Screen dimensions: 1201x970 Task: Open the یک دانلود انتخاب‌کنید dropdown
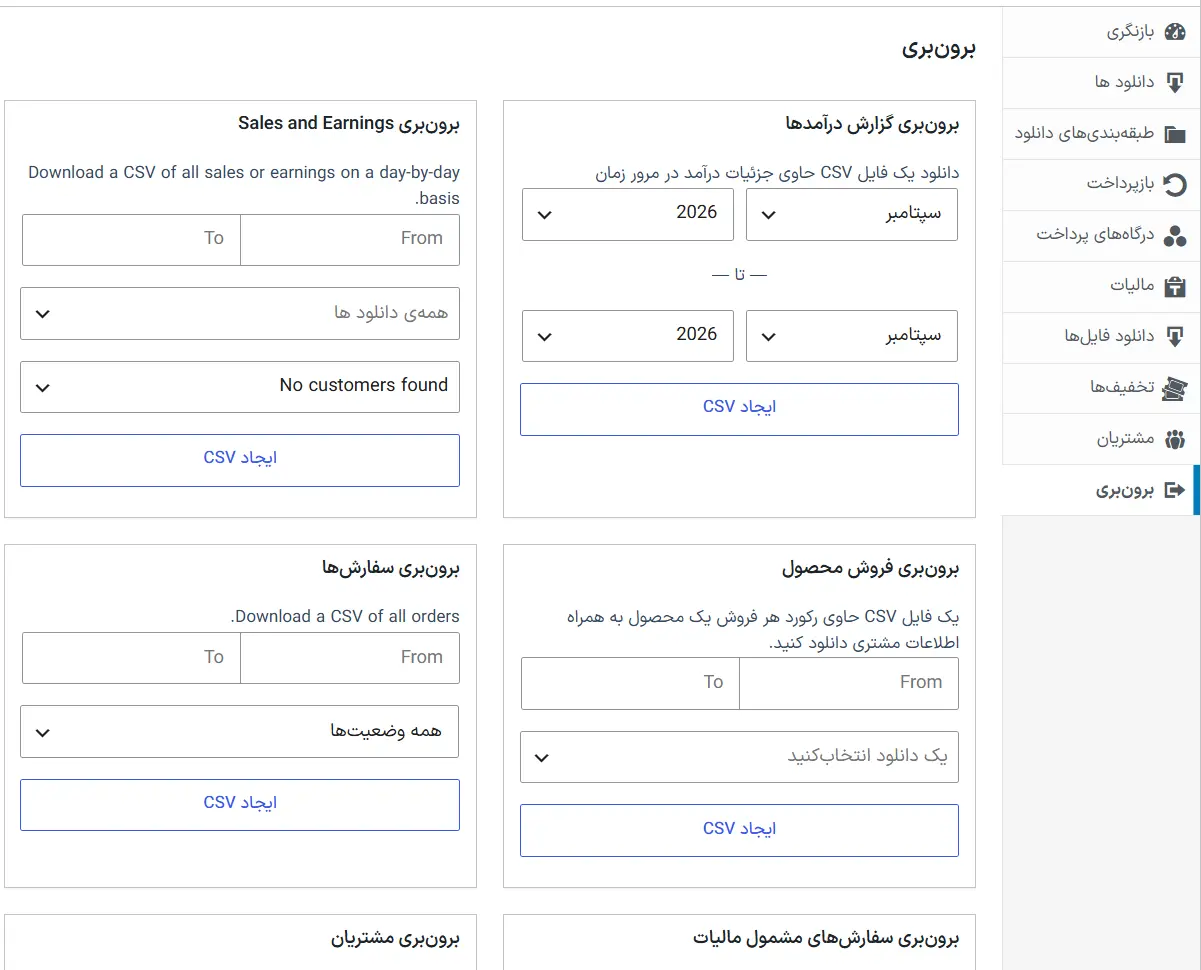pyautogui.click(x=739, y=757)
